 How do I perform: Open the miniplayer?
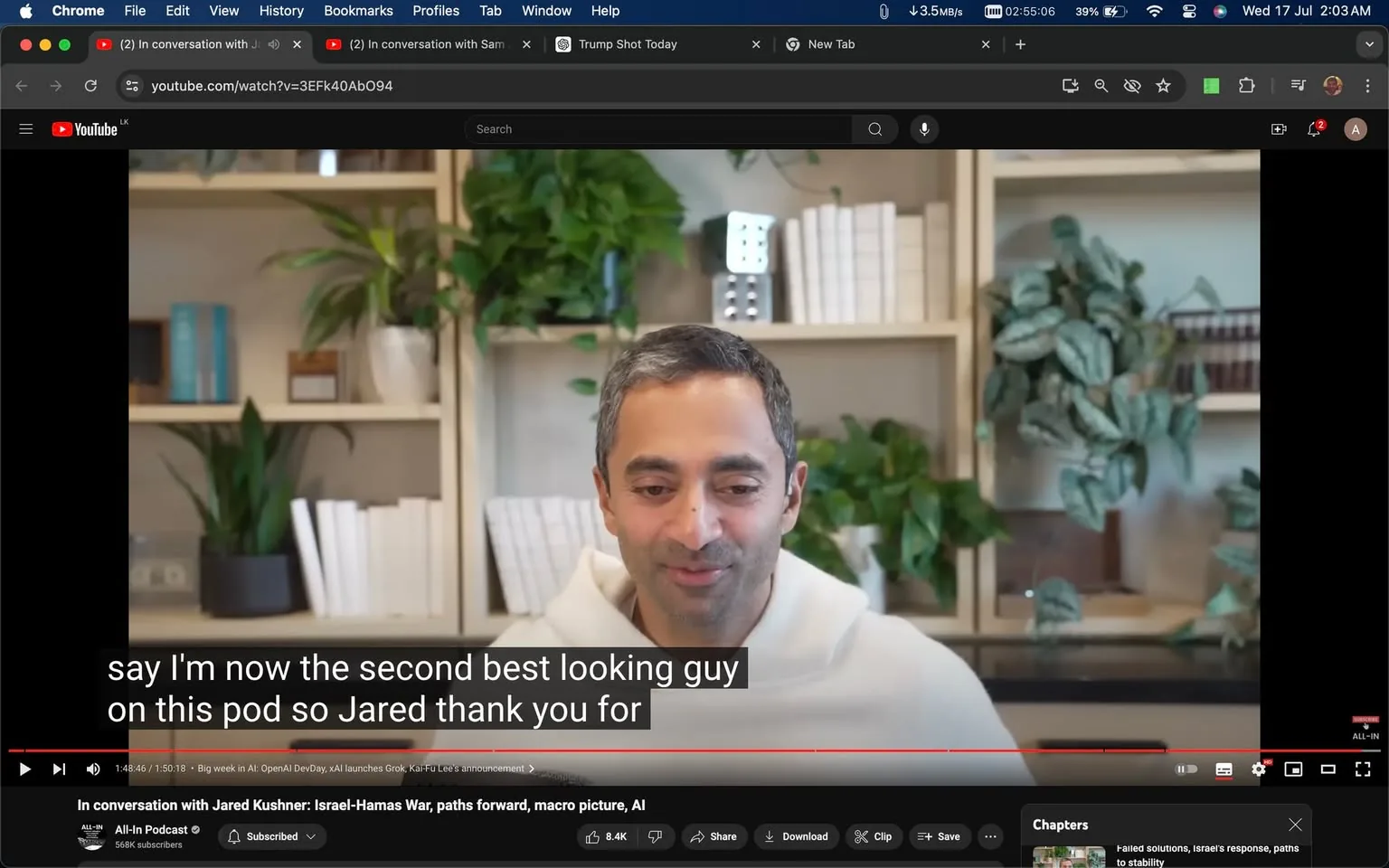tap(1293, 769)
